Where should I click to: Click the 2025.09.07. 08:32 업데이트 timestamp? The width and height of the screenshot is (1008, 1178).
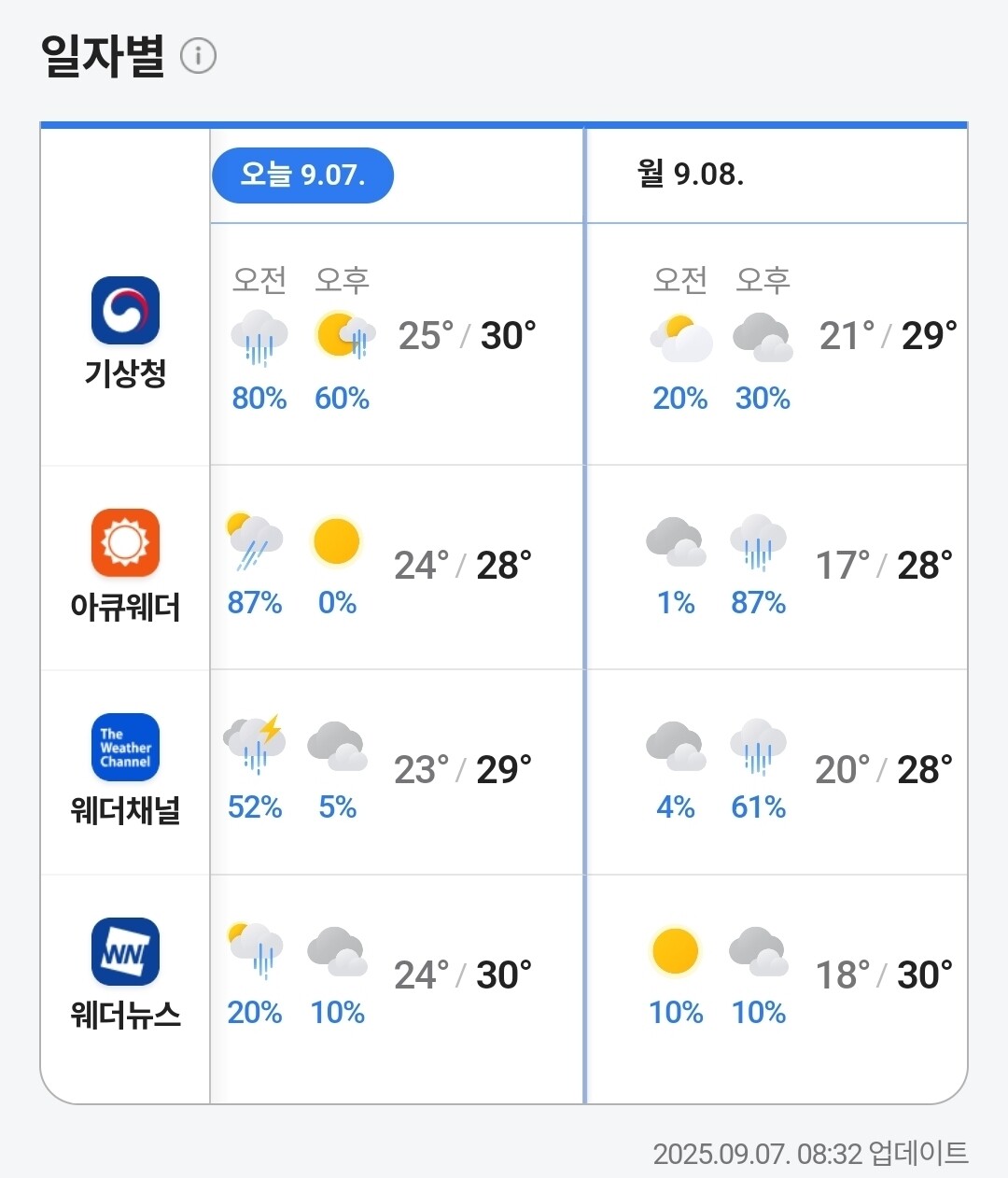click(x=810, y=1154)
